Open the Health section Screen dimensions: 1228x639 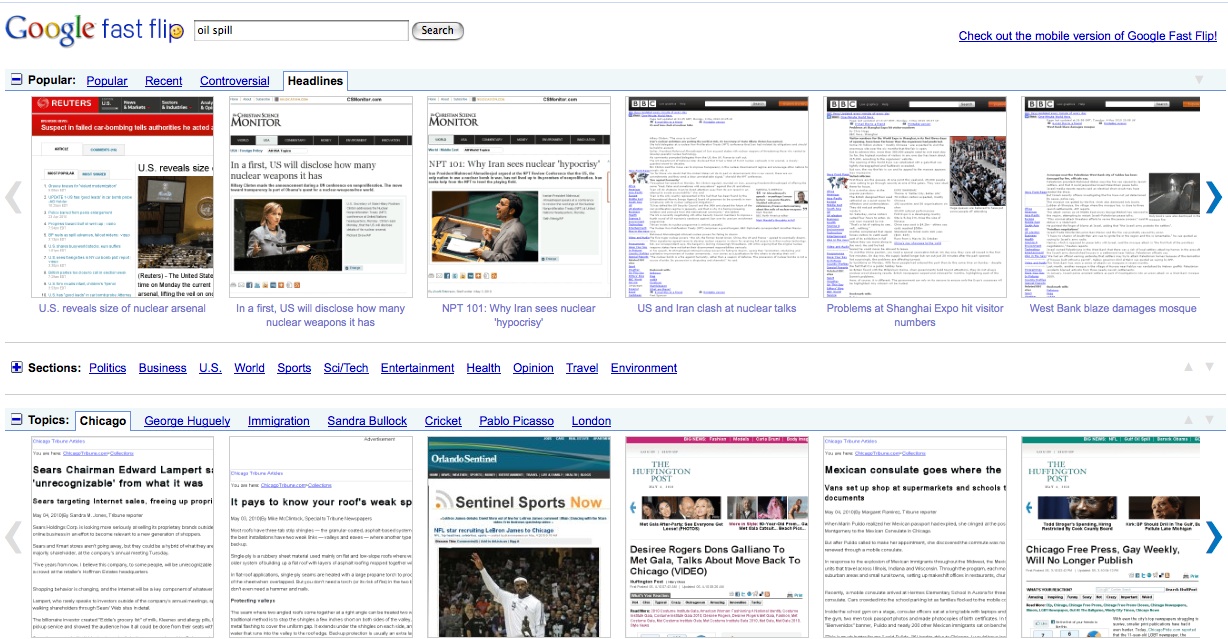[x=484, y=368]
